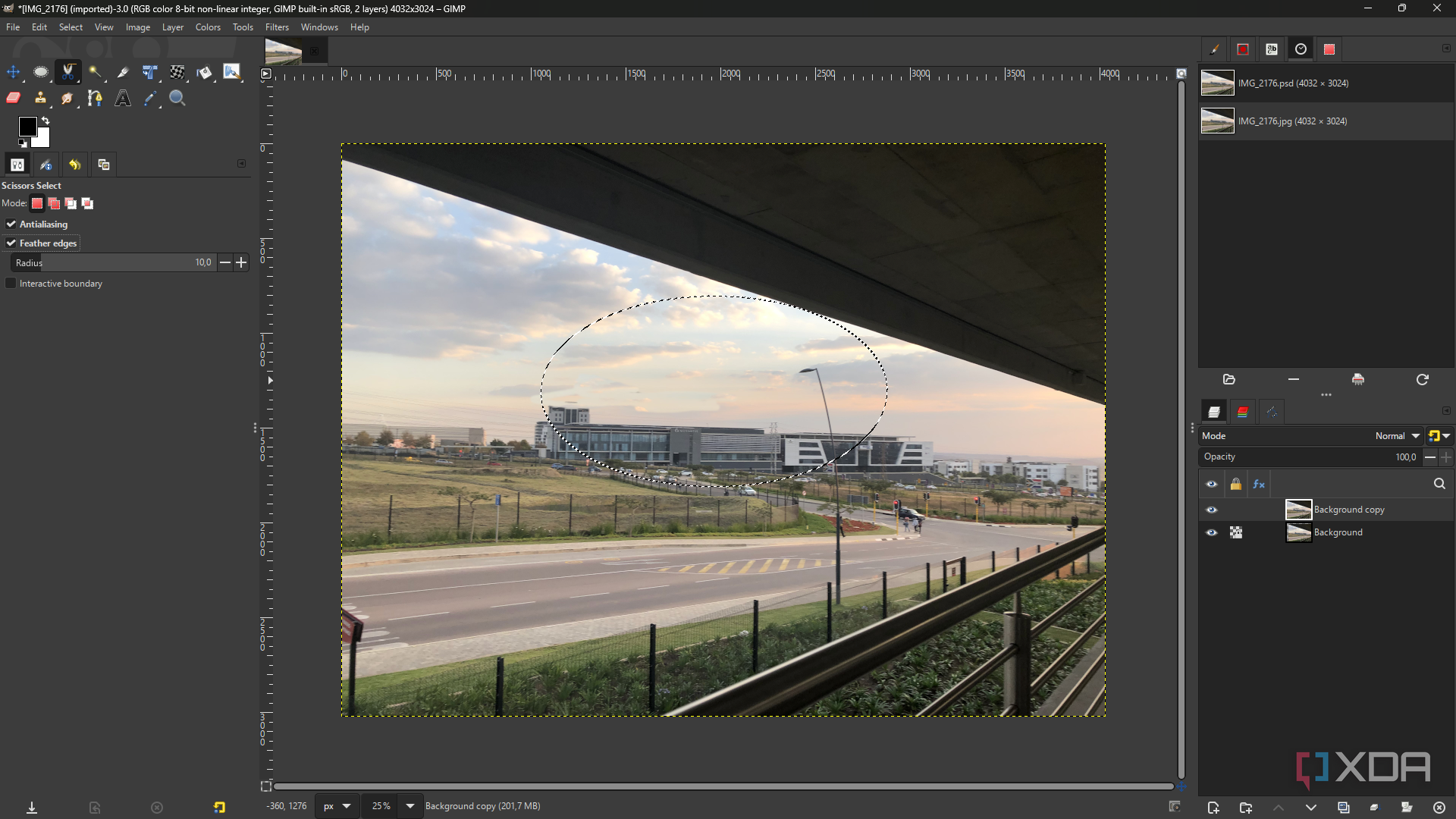
Task: Select the Fuzzy Select magic wand tool
Action: [x=96, y=72]
